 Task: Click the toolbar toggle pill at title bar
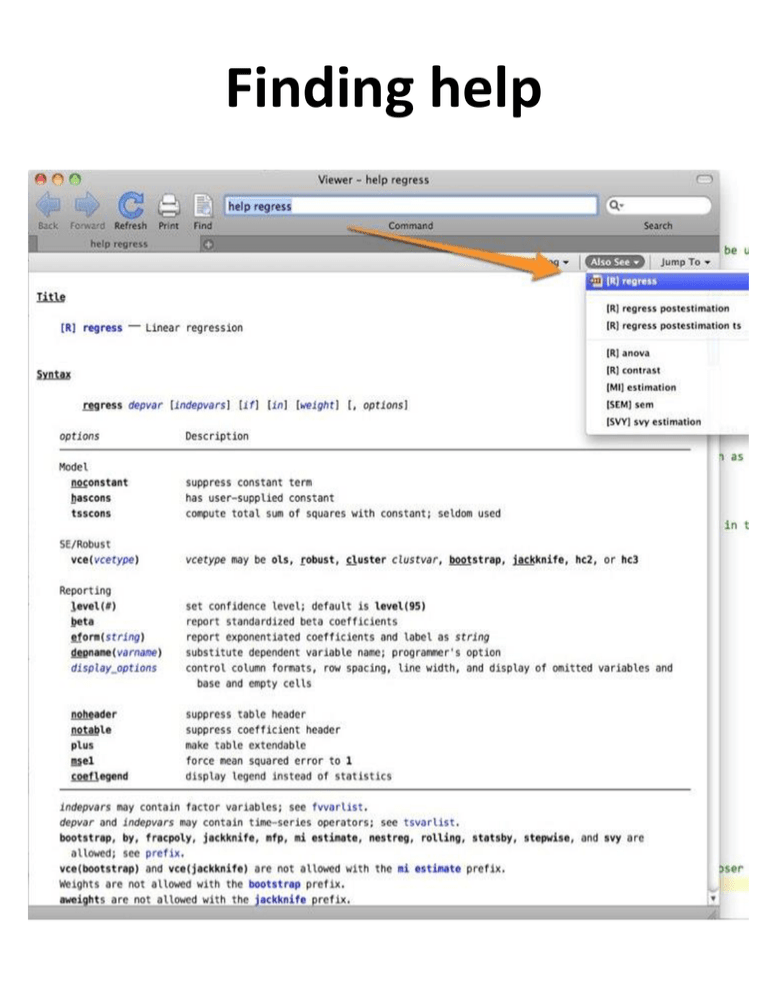(x=704, y=179)
